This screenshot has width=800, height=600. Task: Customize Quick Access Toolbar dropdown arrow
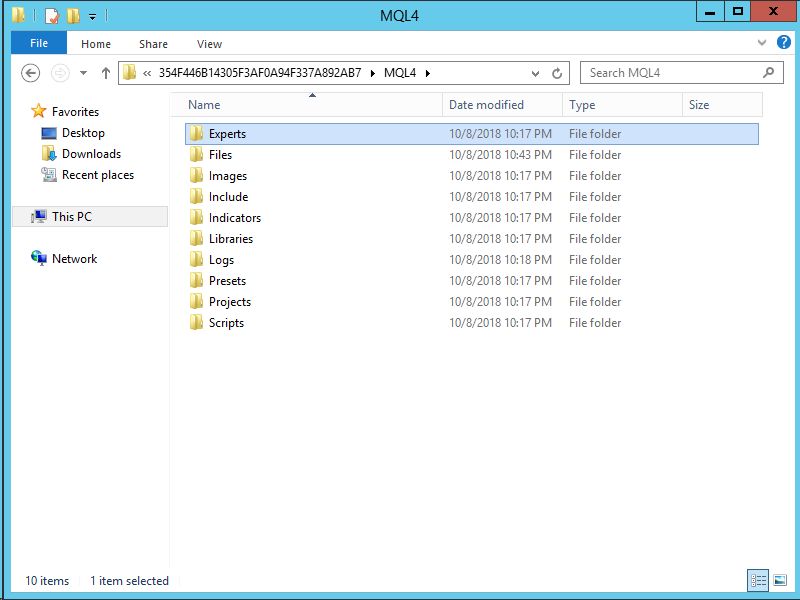(92, 16)
